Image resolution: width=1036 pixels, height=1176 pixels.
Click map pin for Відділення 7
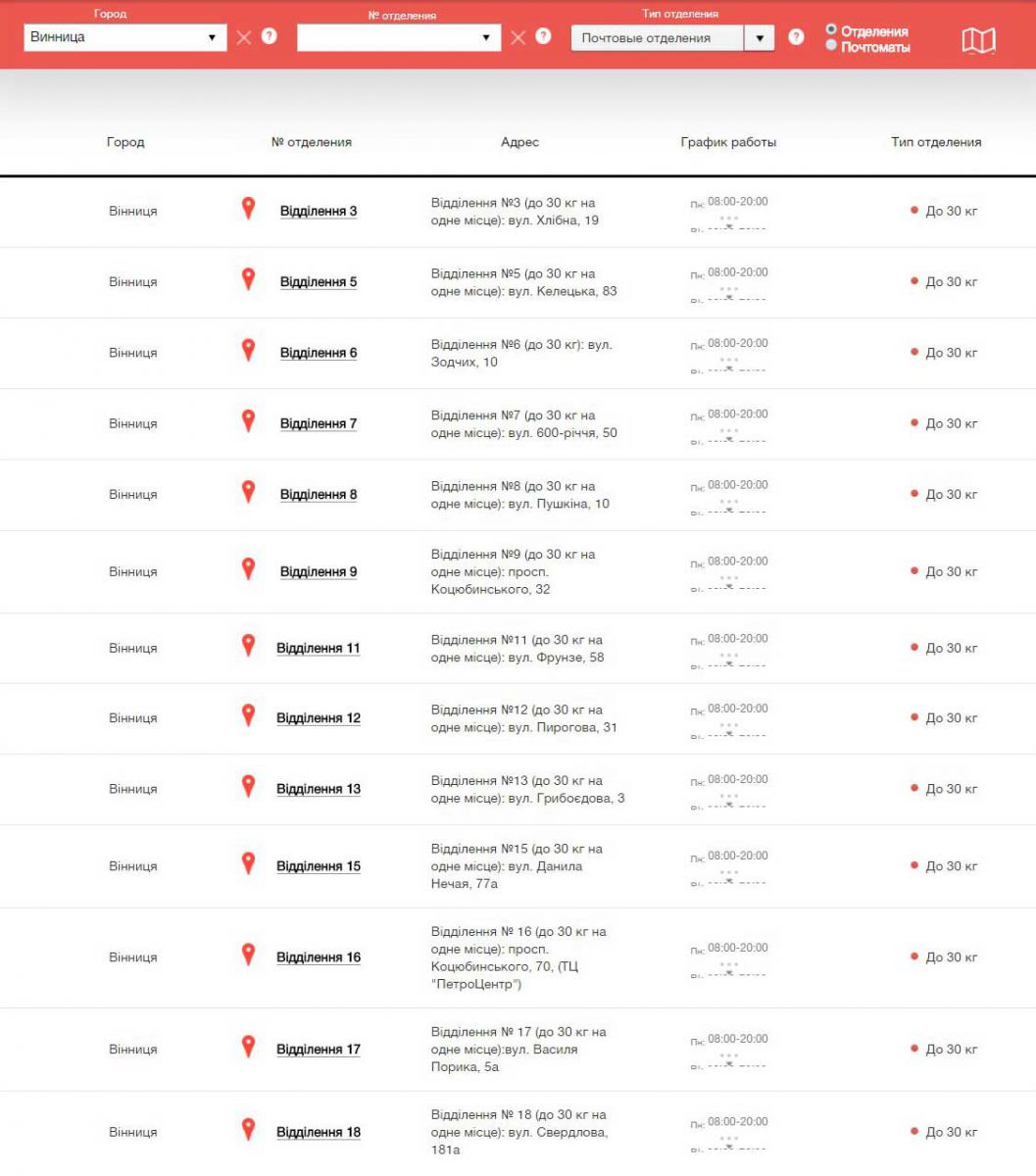248,420
